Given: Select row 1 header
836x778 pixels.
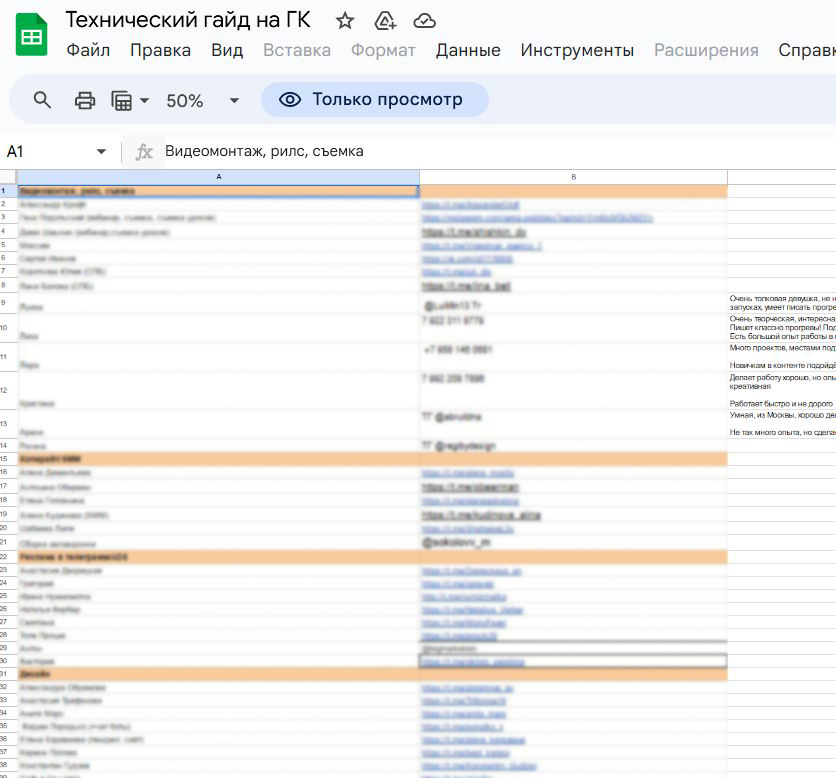Looking at the screenshot, I should (x=8, y=191).
